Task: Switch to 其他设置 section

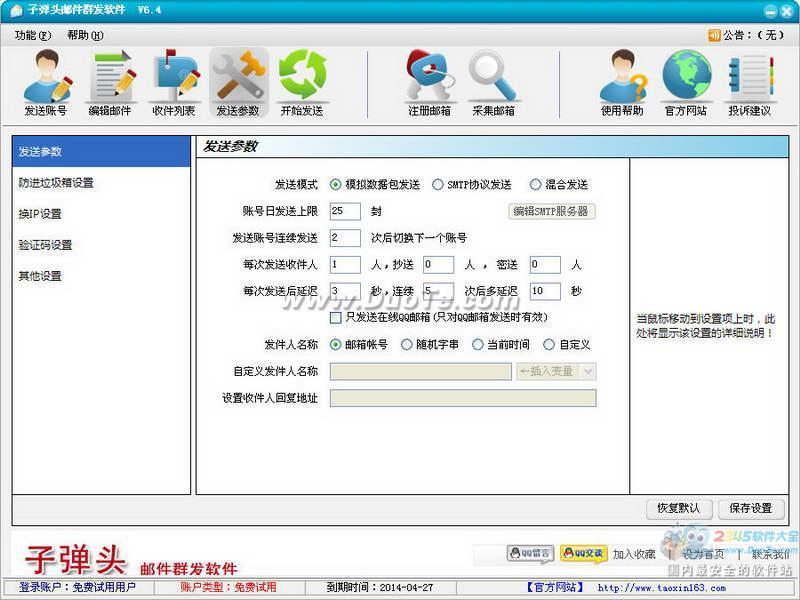Action: tap(101, 276)
